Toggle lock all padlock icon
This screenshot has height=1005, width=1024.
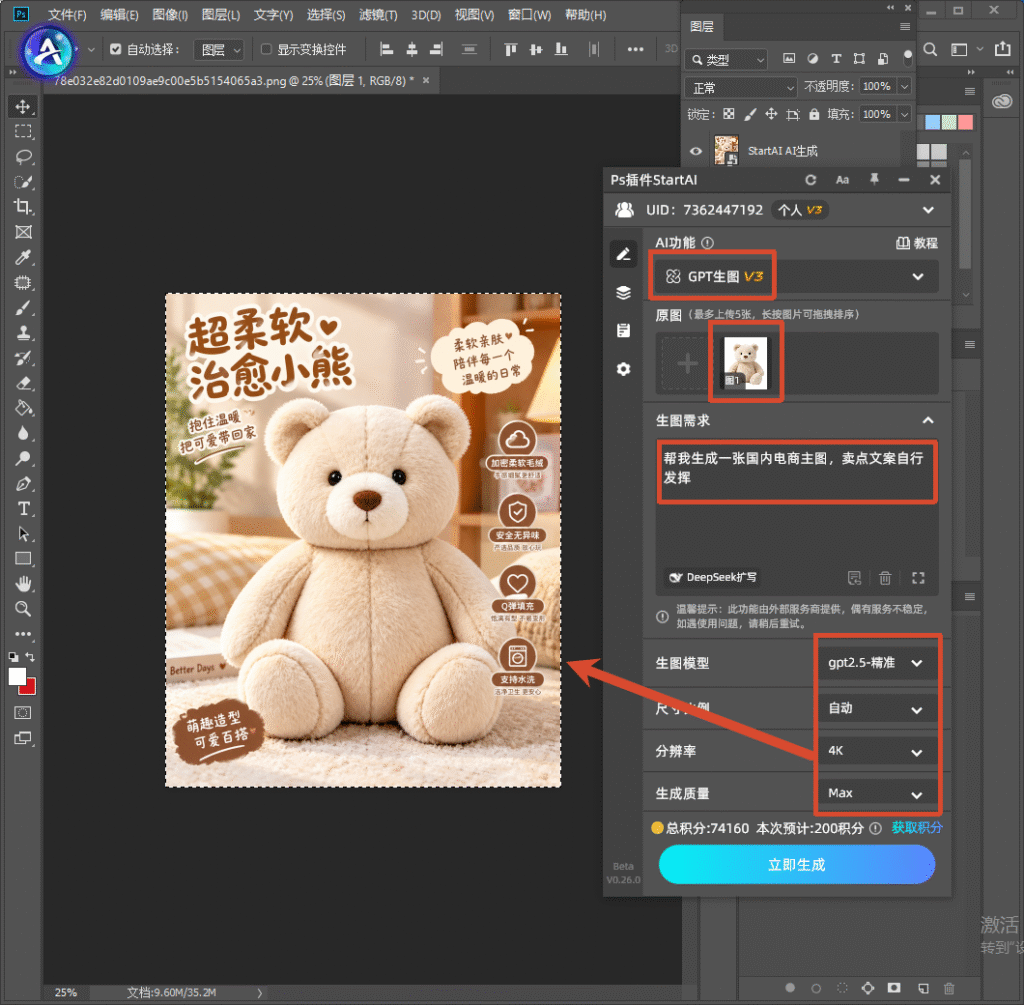(x=814, y=114)
